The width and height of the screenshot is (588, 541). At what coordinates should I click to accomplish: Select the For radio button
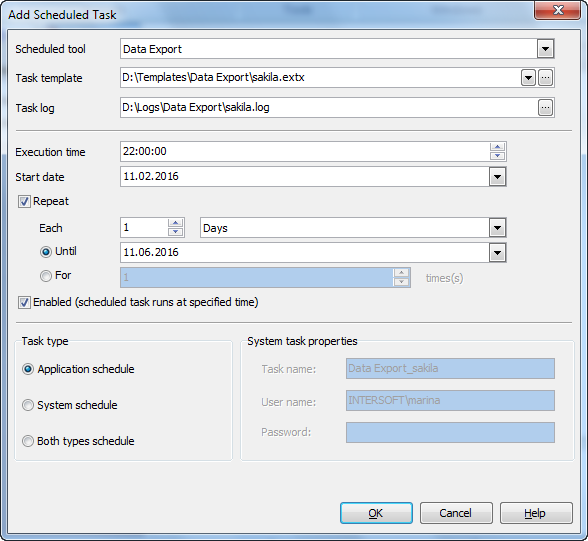pos(46,276)
